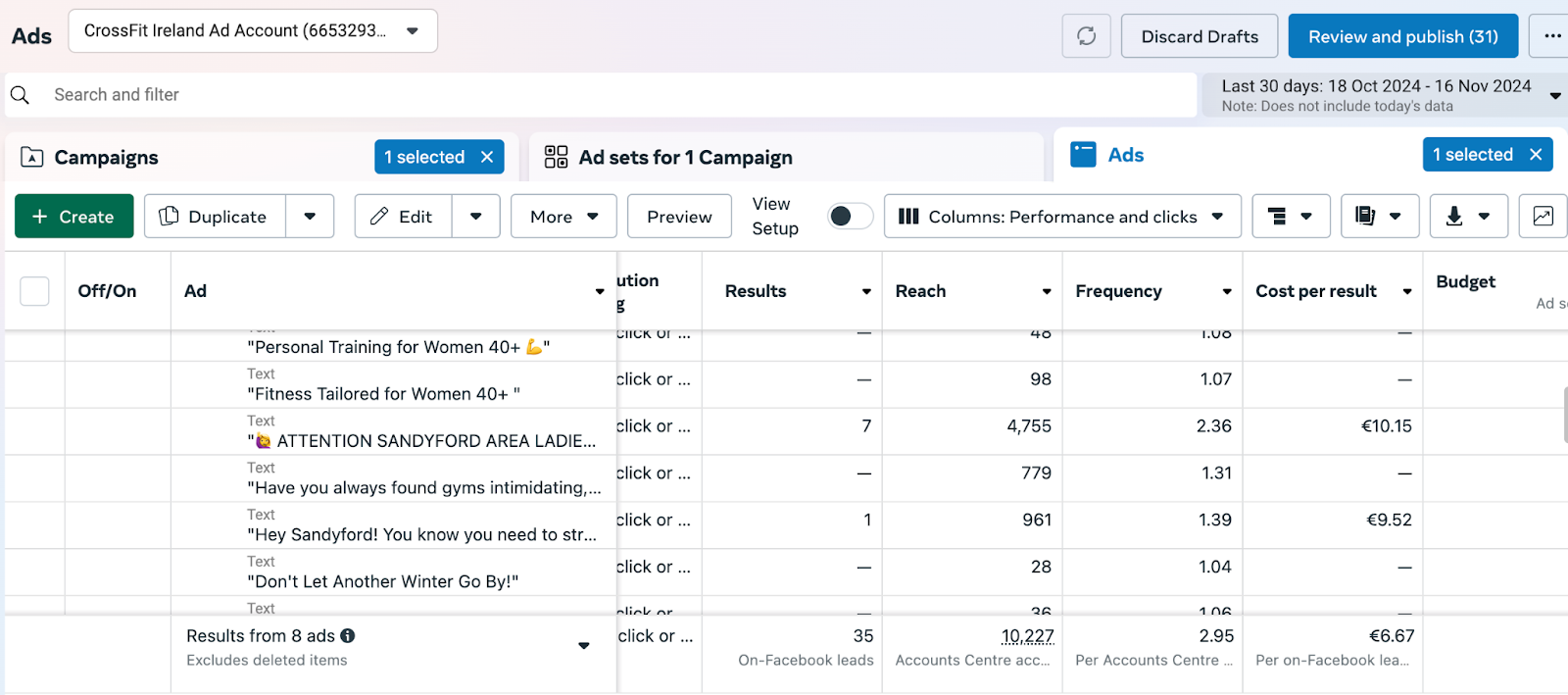
Task: Click the refresh data icon
Action: pos(1086,36)
